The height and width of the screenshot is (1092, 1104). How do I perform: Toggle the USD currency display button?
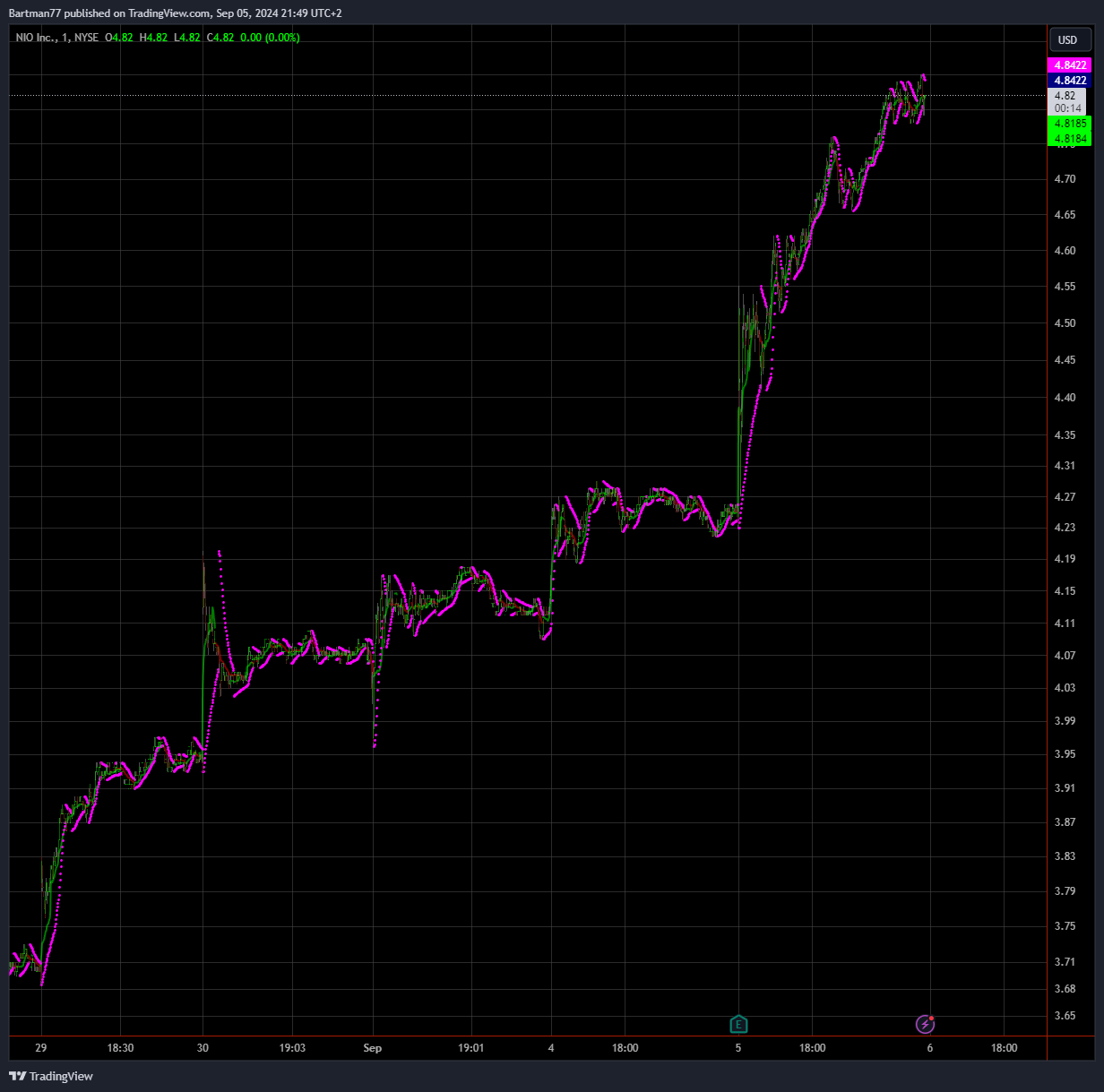tap(1069, 39)
